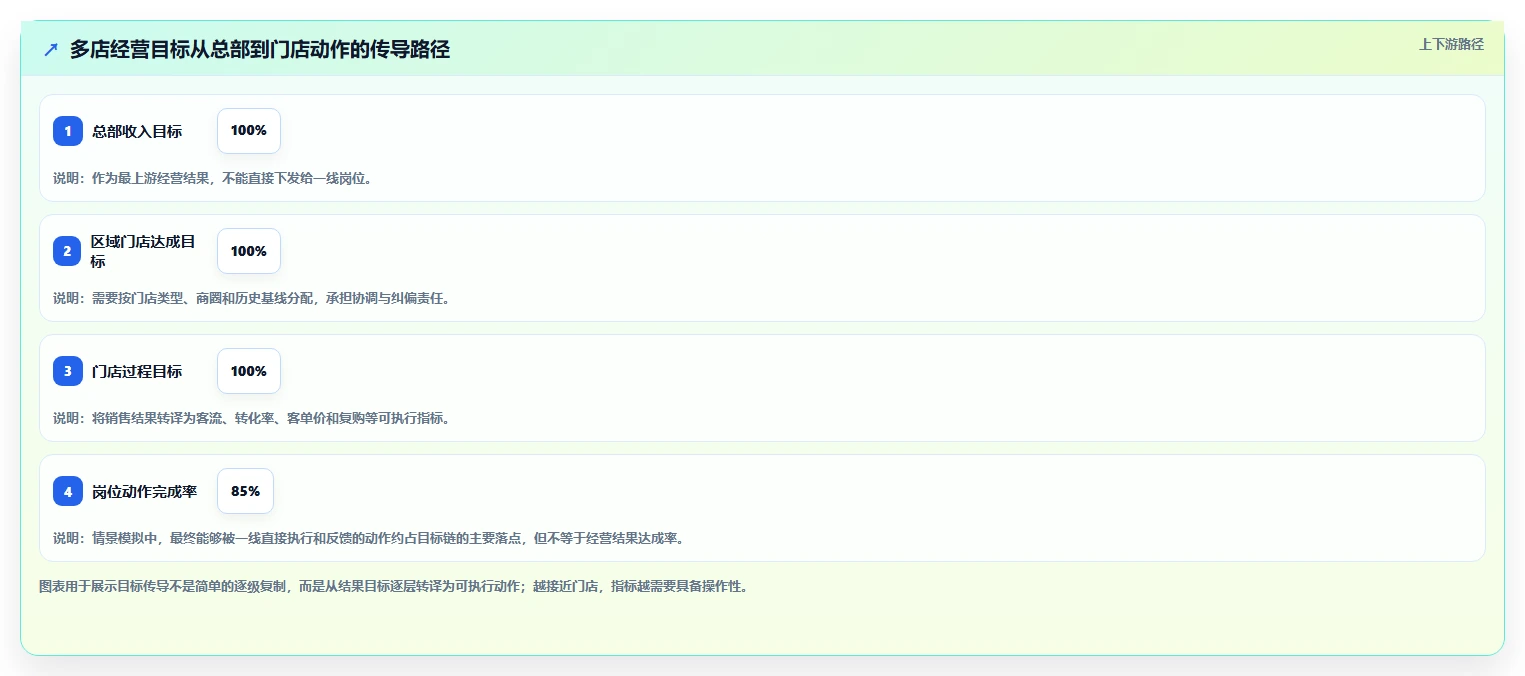Click the note starting 说明：作为最上游经营结果
The width and height of the screenshot is (1525, 676).
point(213,178)
